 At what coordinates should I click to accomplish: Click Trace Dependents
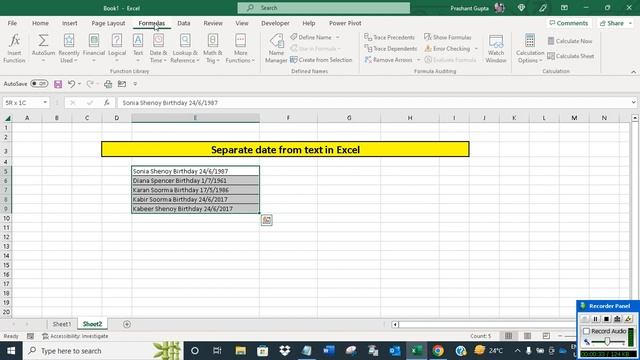(x=391, y=49)
